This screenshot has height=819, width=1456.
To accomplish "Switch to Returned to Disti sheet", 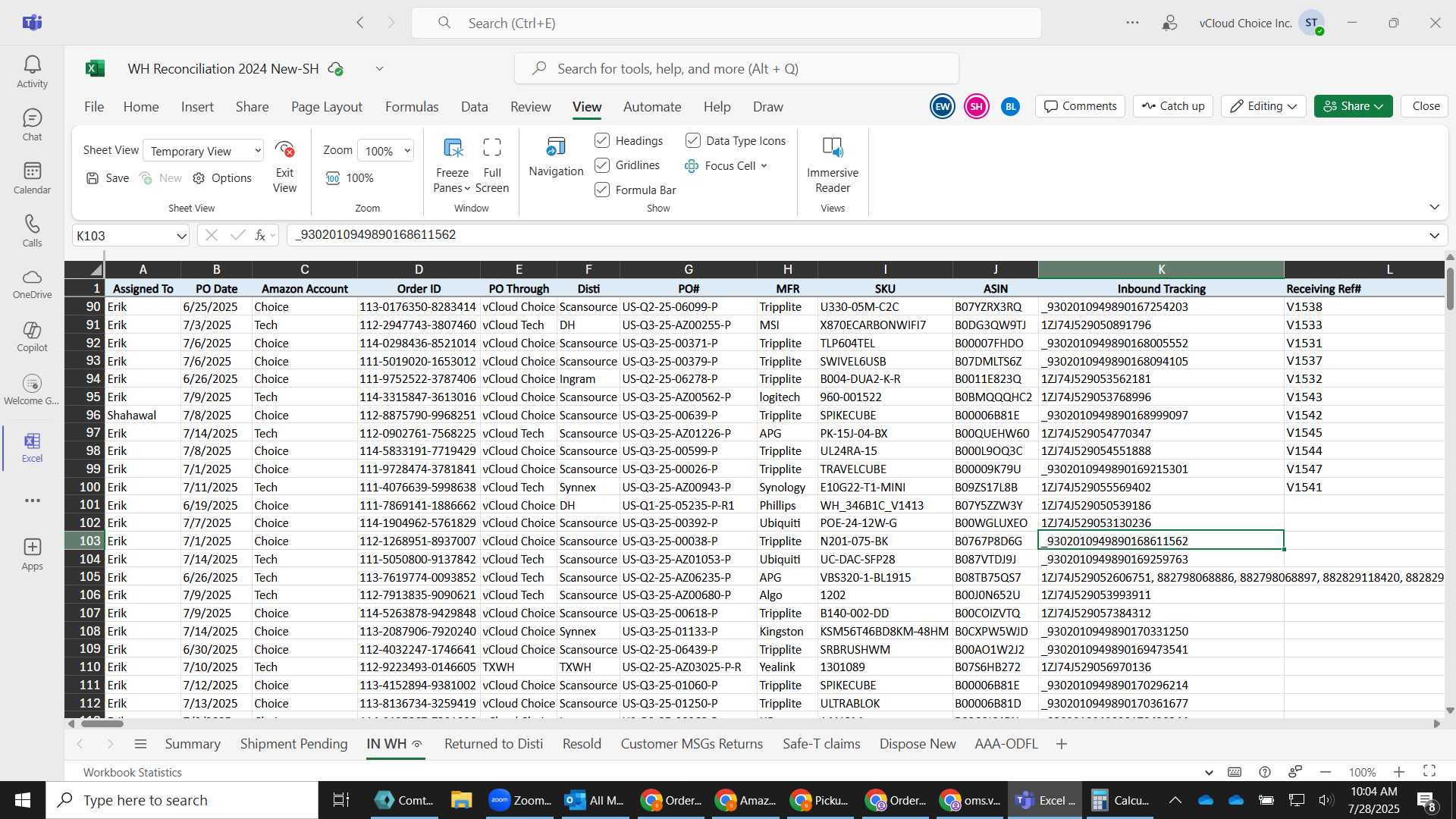I will [x=494, y=744].
